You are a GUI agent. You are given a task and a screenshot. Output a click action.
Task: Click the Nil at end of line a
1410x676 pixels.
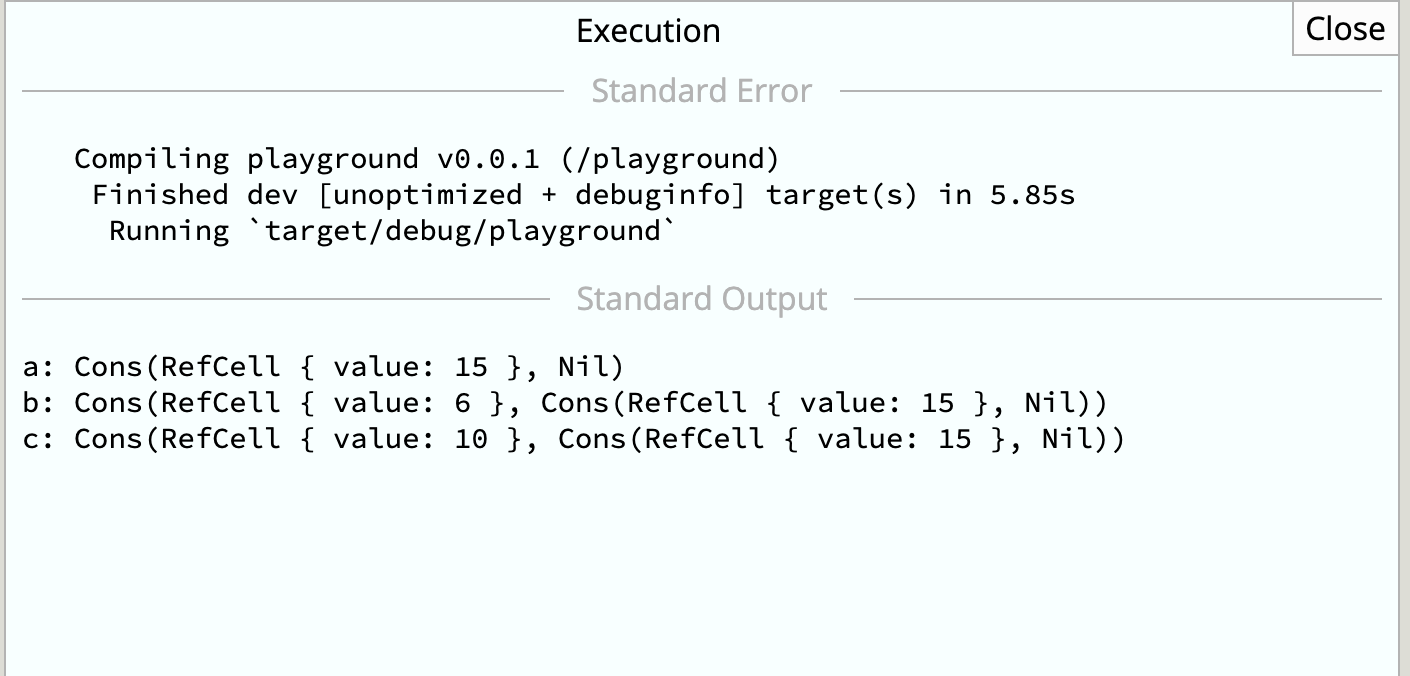[582, 367]
